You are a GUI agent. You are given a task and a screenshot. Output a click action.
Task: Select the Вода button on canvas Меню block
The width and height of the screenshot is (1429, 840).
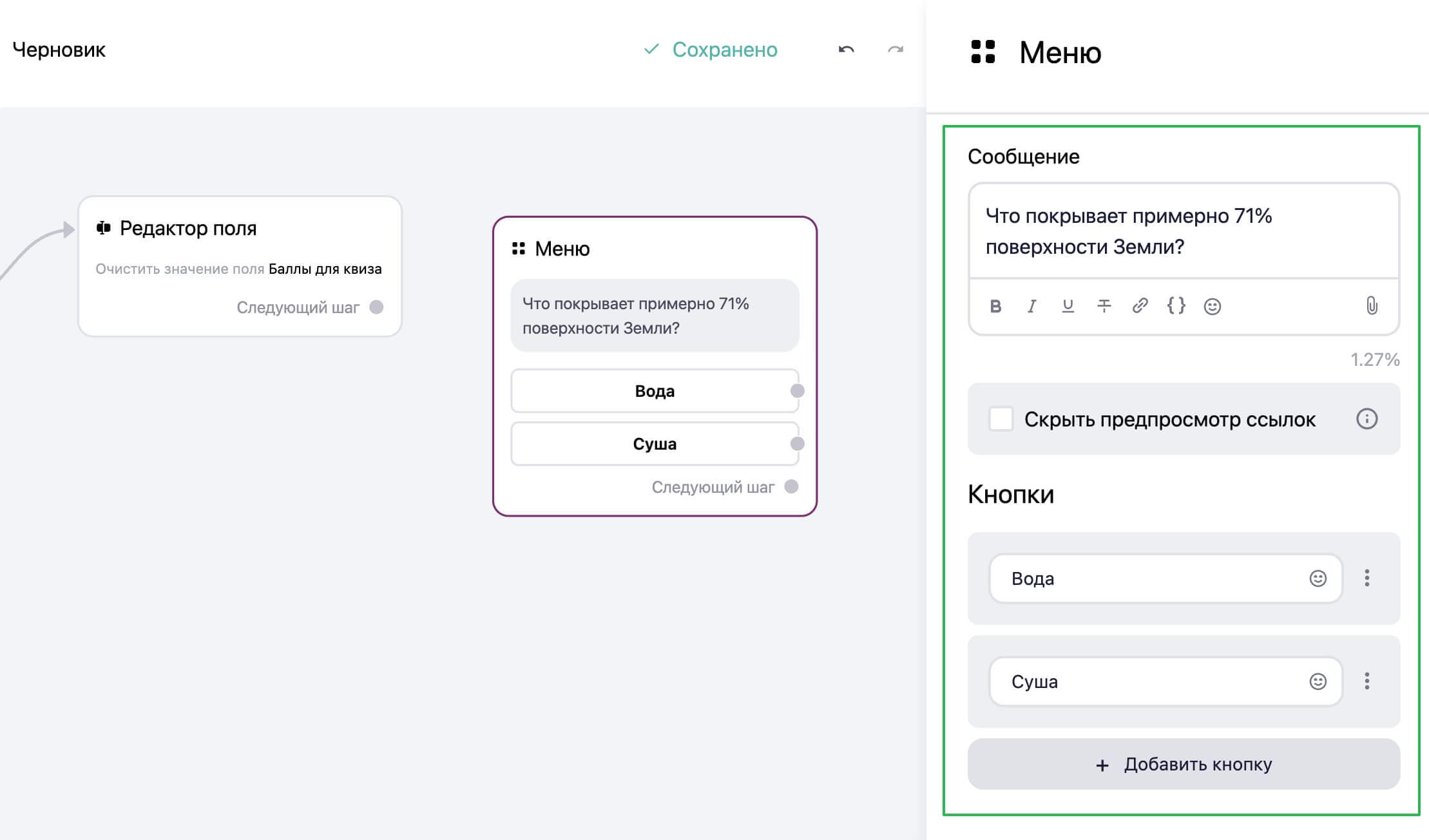tap(655, 391)
